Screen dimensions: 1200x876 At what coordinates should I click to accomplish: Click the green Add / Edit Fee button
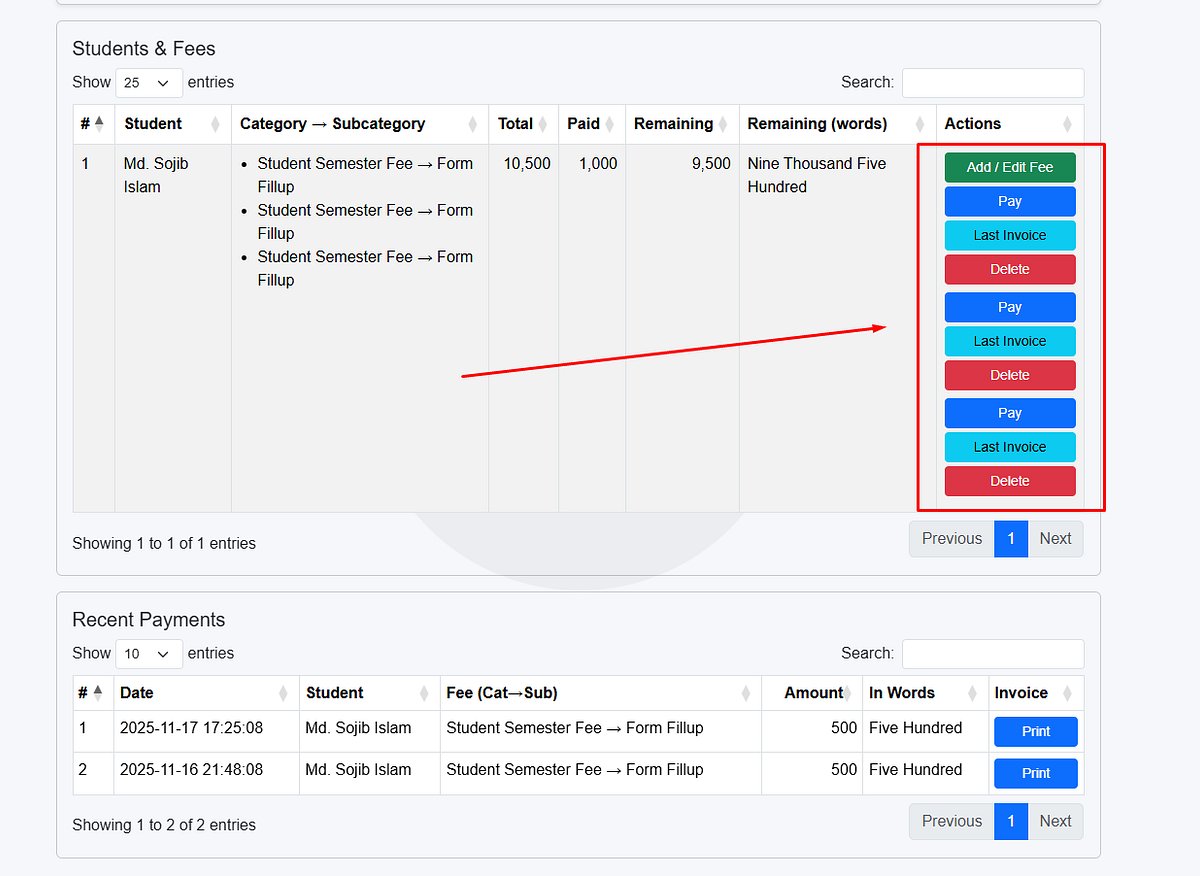tap(1009, 168)
